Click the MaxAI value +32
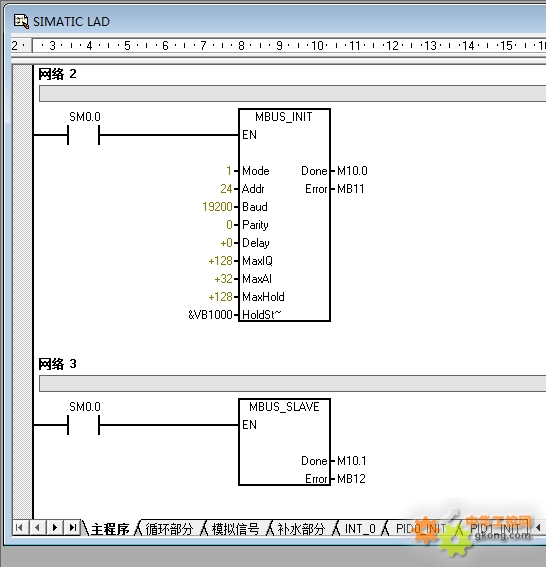This screenshot has width=546, height=567. point(223,279)
